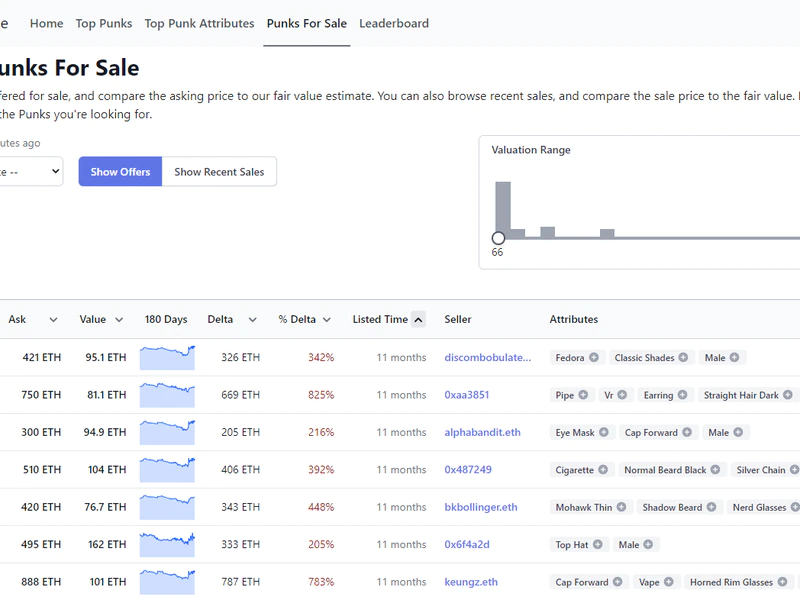Plus icon on alphabandit.eth Cap Forward
The height and width of the screenshot is (600, 800).
687,432
